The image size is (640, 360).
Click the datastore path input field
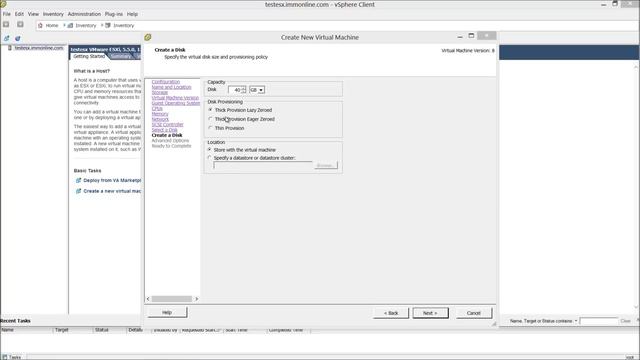262,165
